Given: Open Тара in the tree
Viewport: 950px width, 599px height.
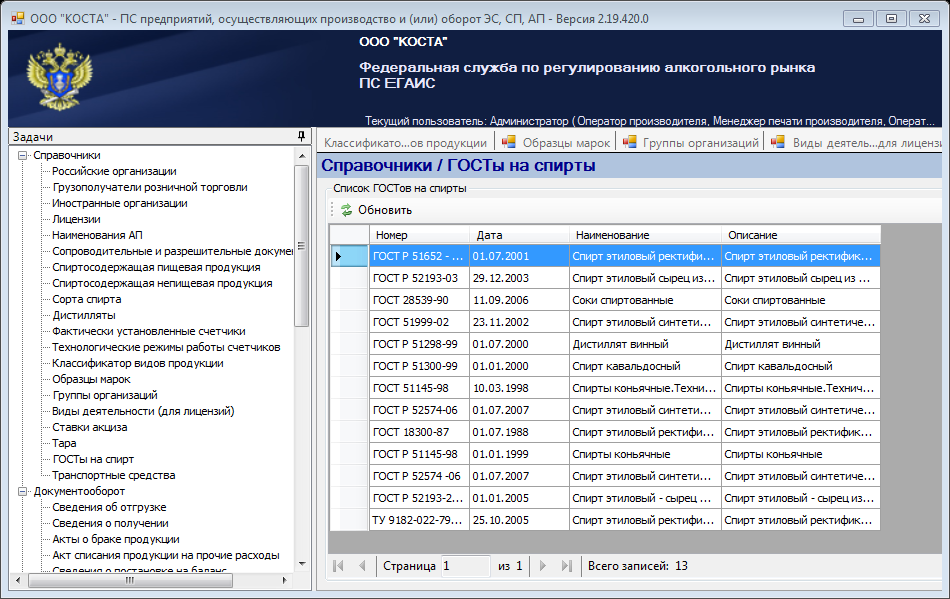Looking at the screenshot, I should coord(64,443).
